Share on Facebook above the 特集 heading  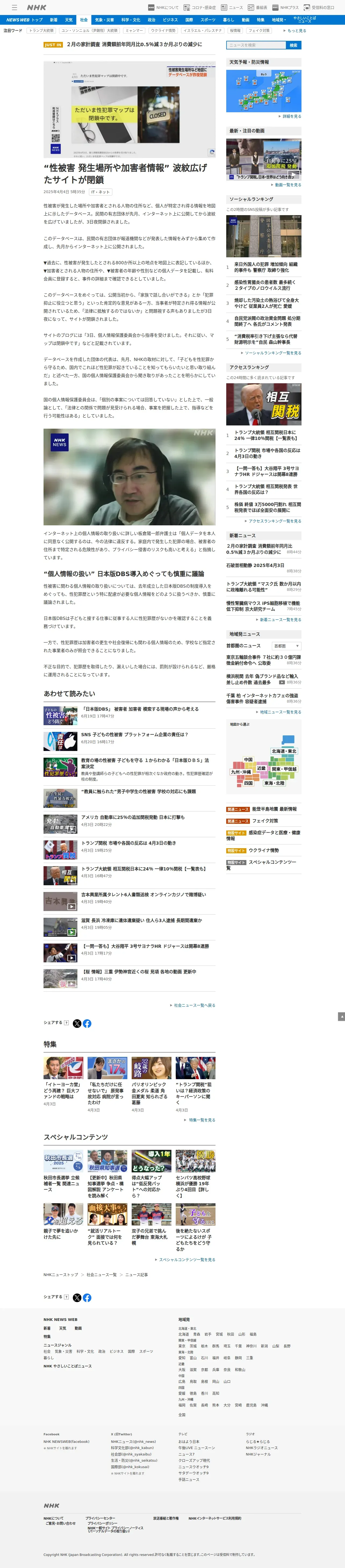click(x=87, y=1023)
